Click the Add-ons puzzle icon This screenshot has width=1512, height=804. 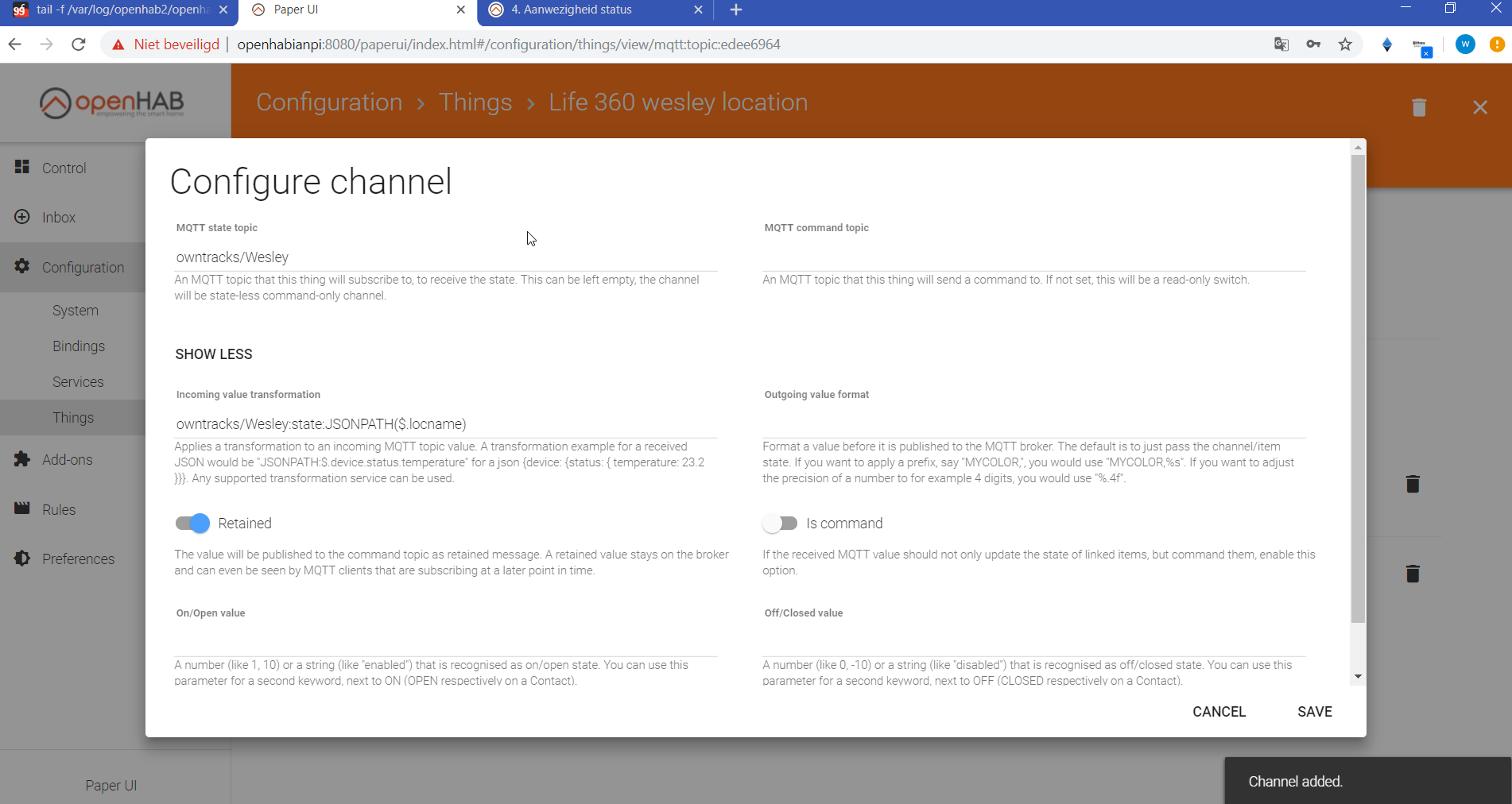pos(22,459)
